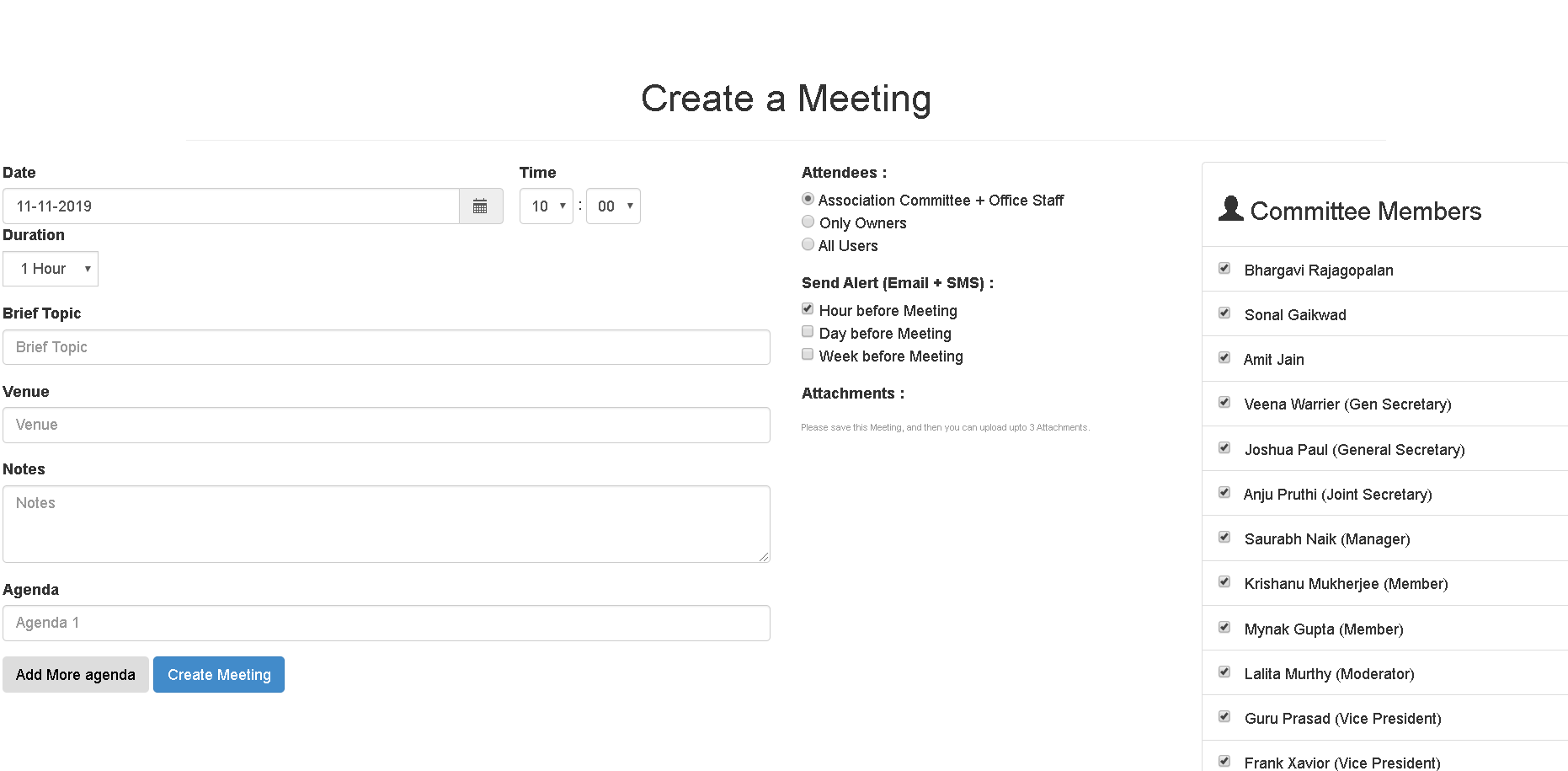Uncheck Guru Prasad (Vice President)
Image resolution: width=1568 pixels, height=771 pixels.
pyautogui.click(x=1224, y=717)
